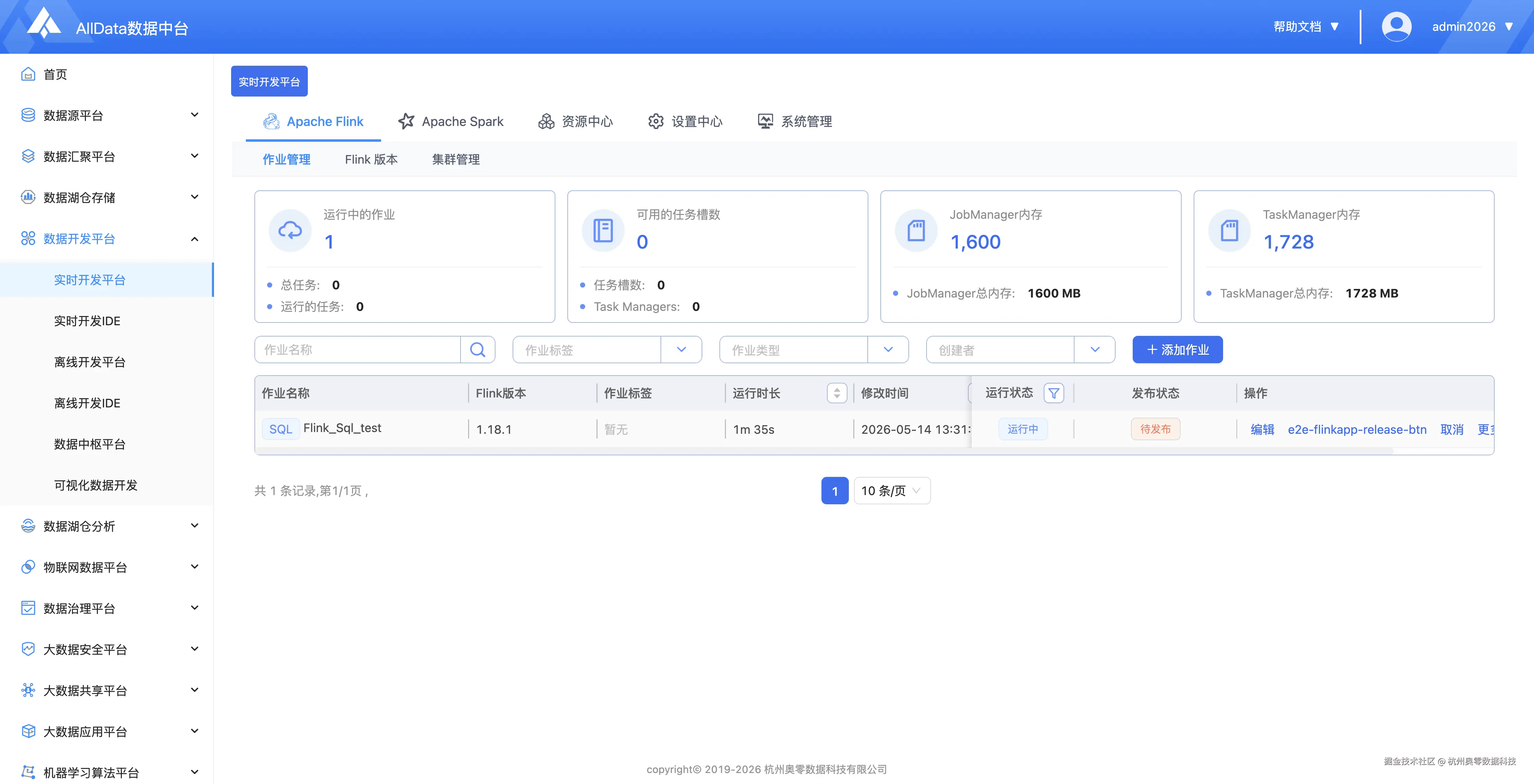Click the 大数据应用平台 cube icon
1534x784 pixels.
tap(28, 731)
